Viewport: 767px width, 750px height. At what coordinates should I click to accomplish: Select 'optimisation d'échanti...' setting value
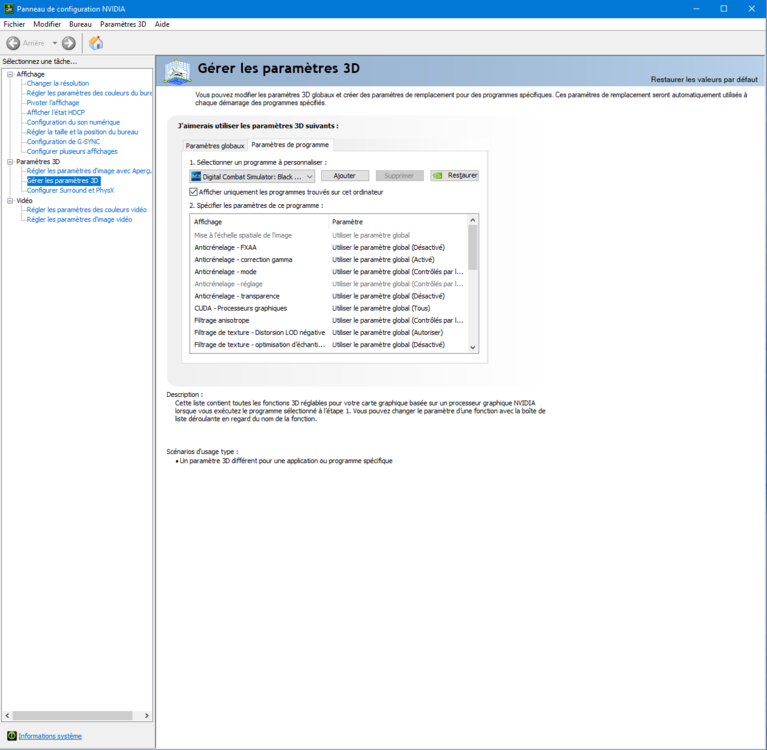[x=388, y=345]
